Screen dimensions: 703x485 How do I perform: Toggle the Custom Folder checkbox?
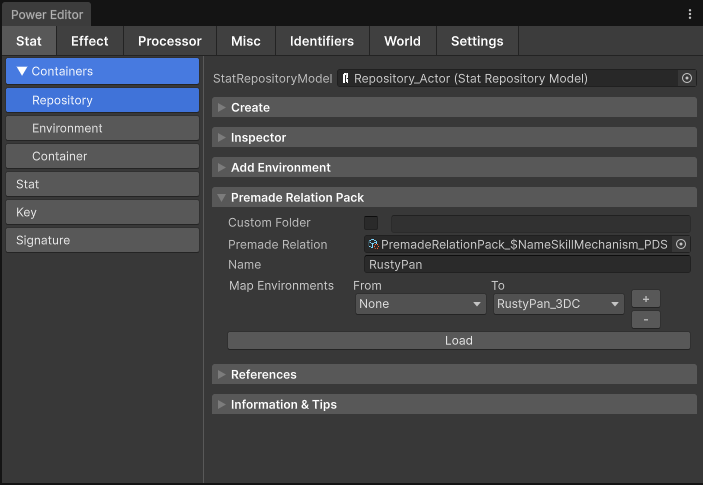371,223
